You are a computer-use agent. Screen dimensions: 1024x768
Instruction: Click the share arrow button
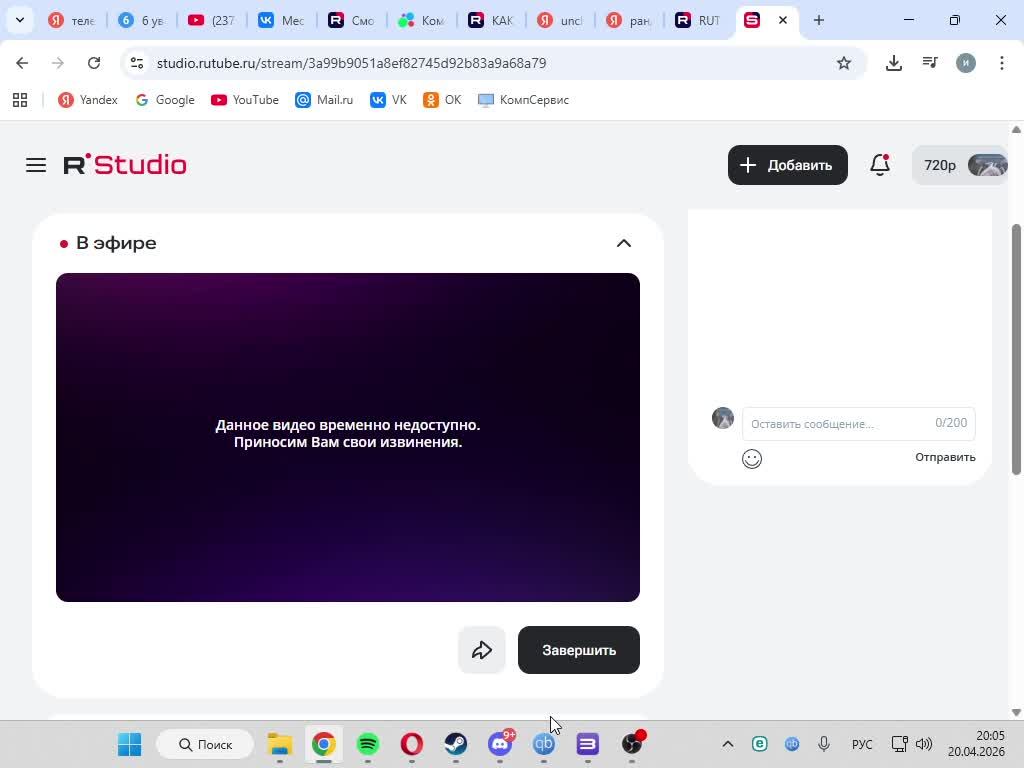pos(482,650)
